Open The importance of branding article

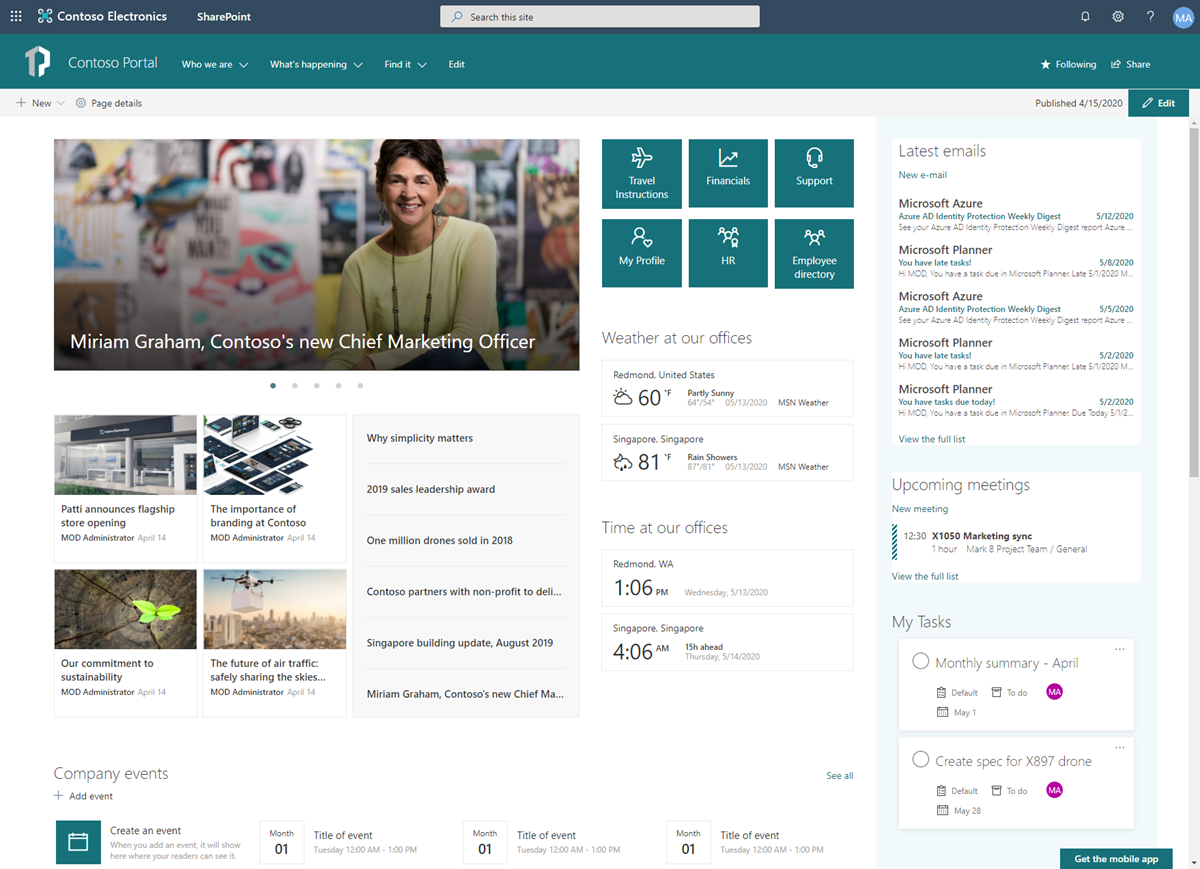275,489
